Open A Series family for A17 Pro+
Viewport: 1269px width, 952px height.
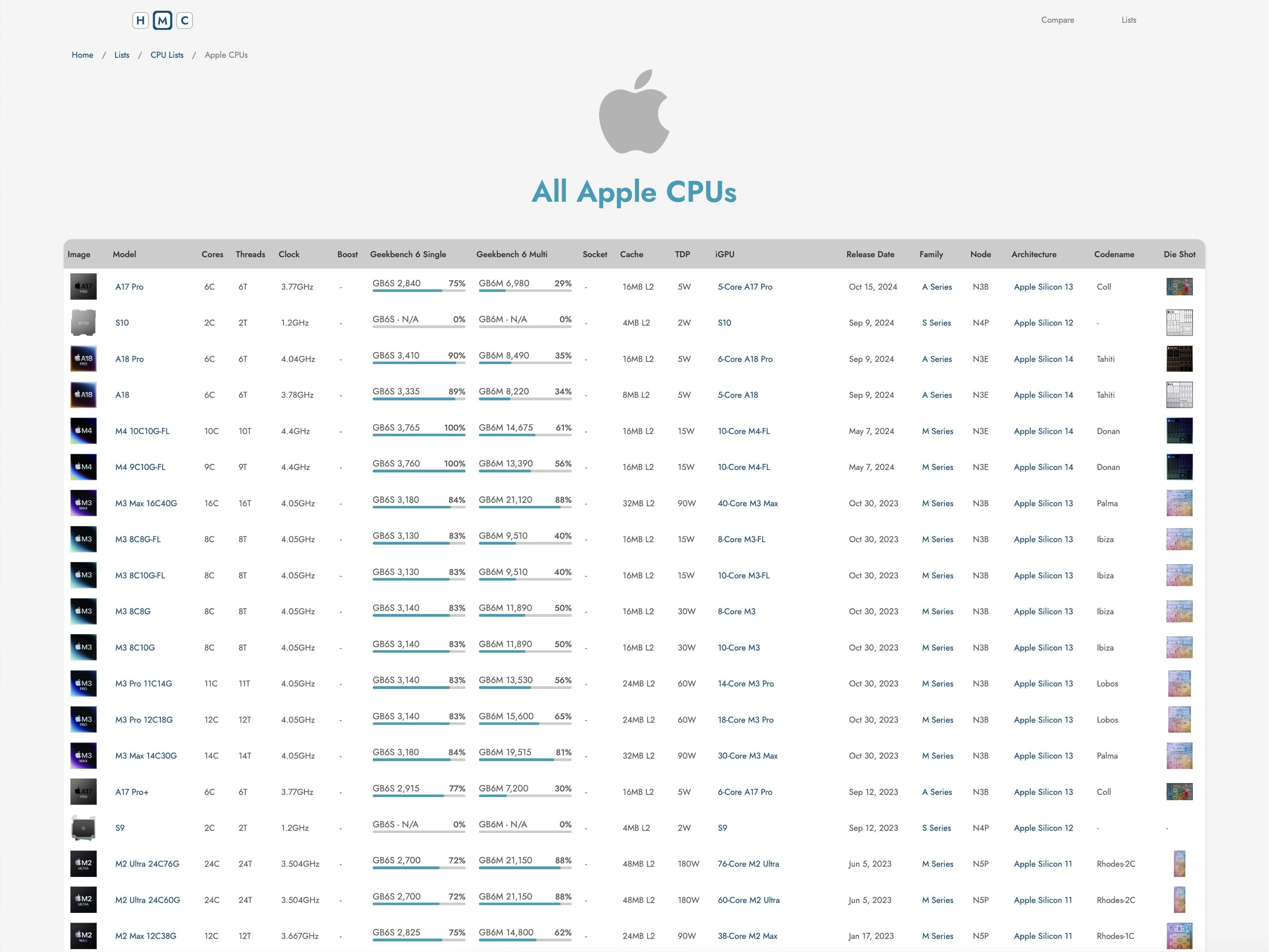pos(937,792)
